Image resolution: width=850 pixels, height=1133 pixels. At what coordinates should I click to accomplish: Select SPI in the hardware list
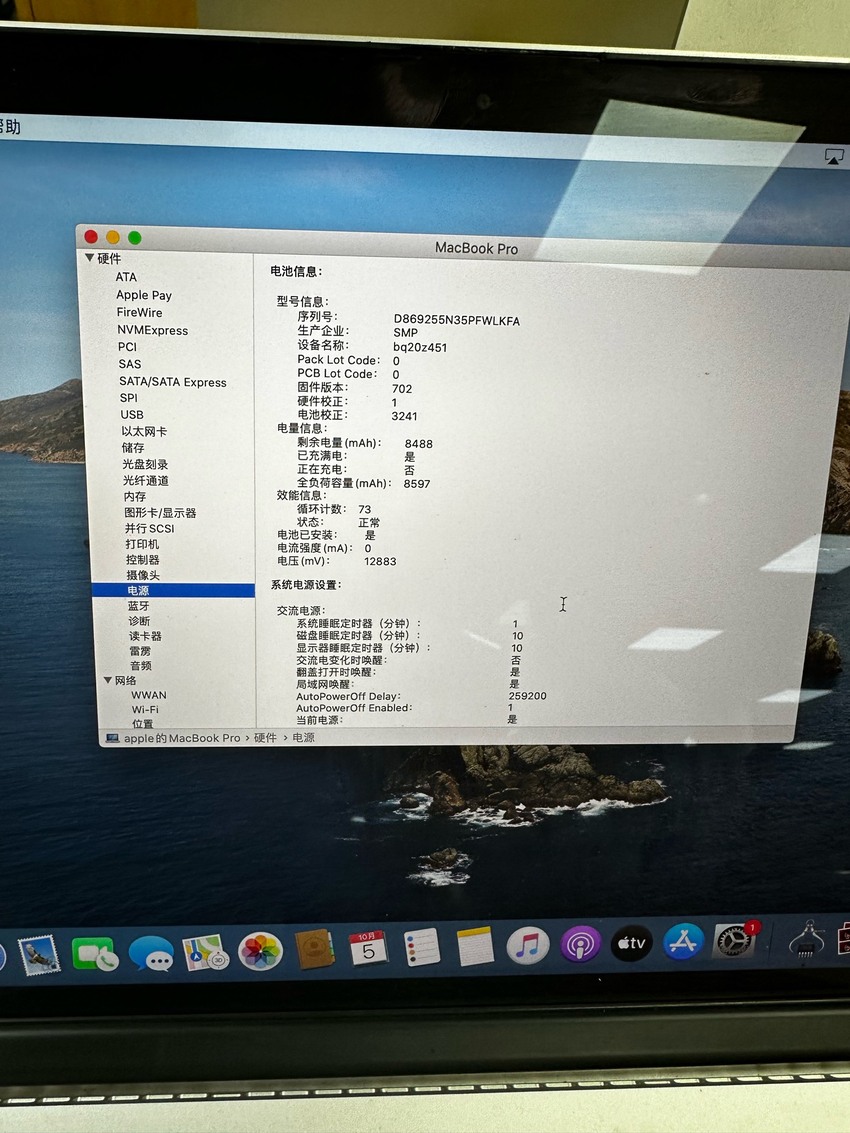click(x=129, y=398)
